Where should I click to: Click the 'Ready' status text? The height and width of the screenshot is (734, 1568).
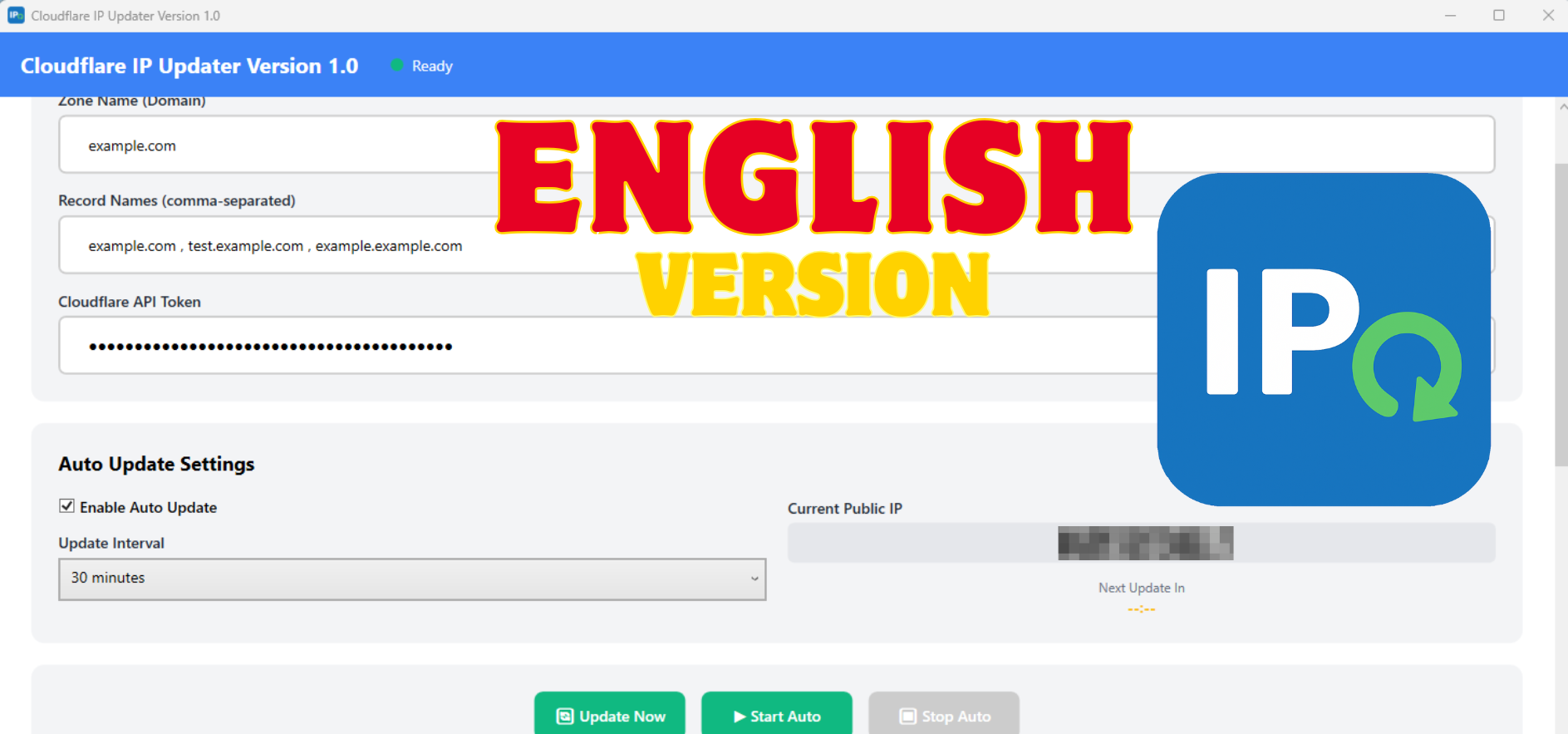[432, 66]
